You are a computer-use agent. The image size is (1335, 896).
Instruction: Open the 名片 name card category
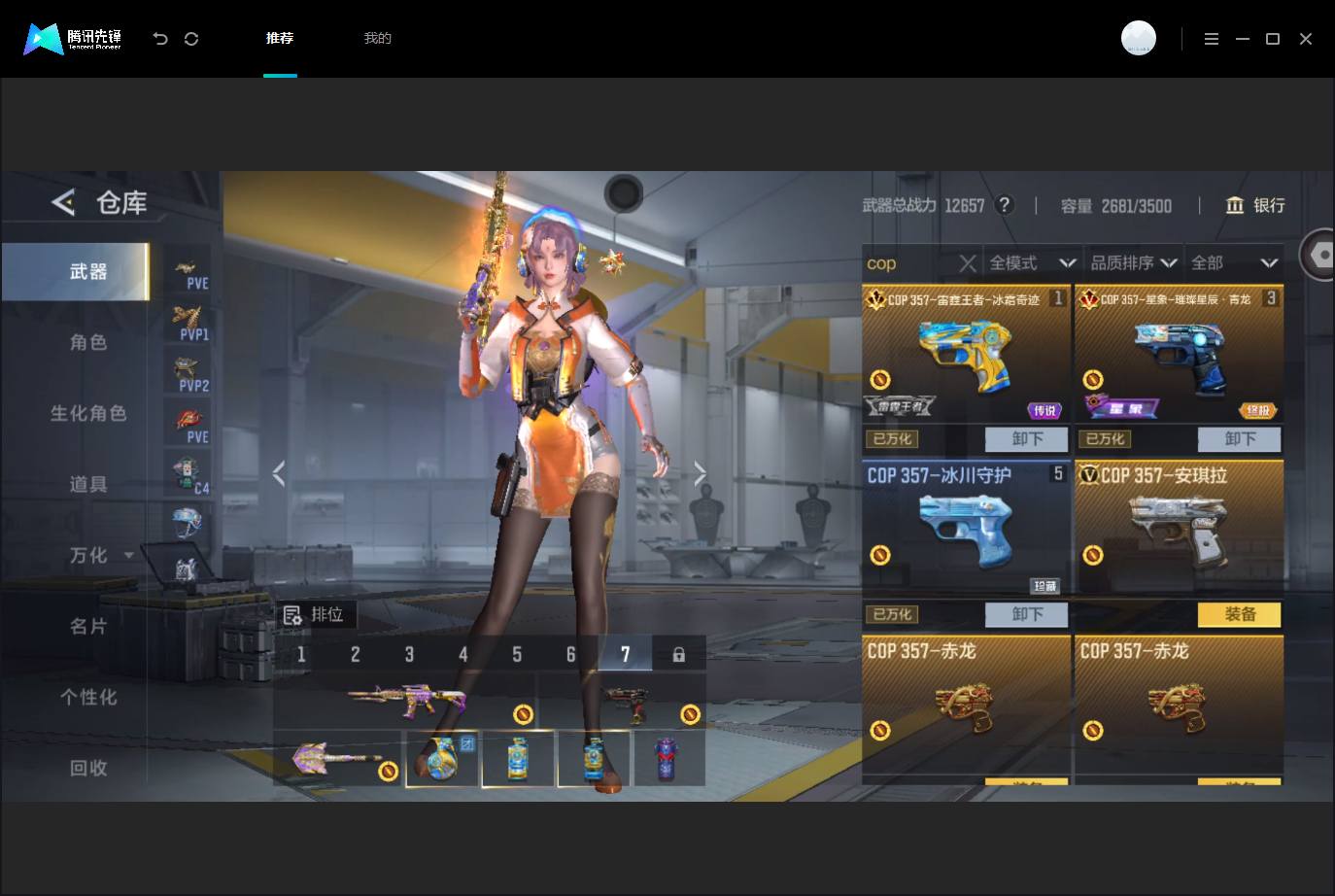coord(88,626)
